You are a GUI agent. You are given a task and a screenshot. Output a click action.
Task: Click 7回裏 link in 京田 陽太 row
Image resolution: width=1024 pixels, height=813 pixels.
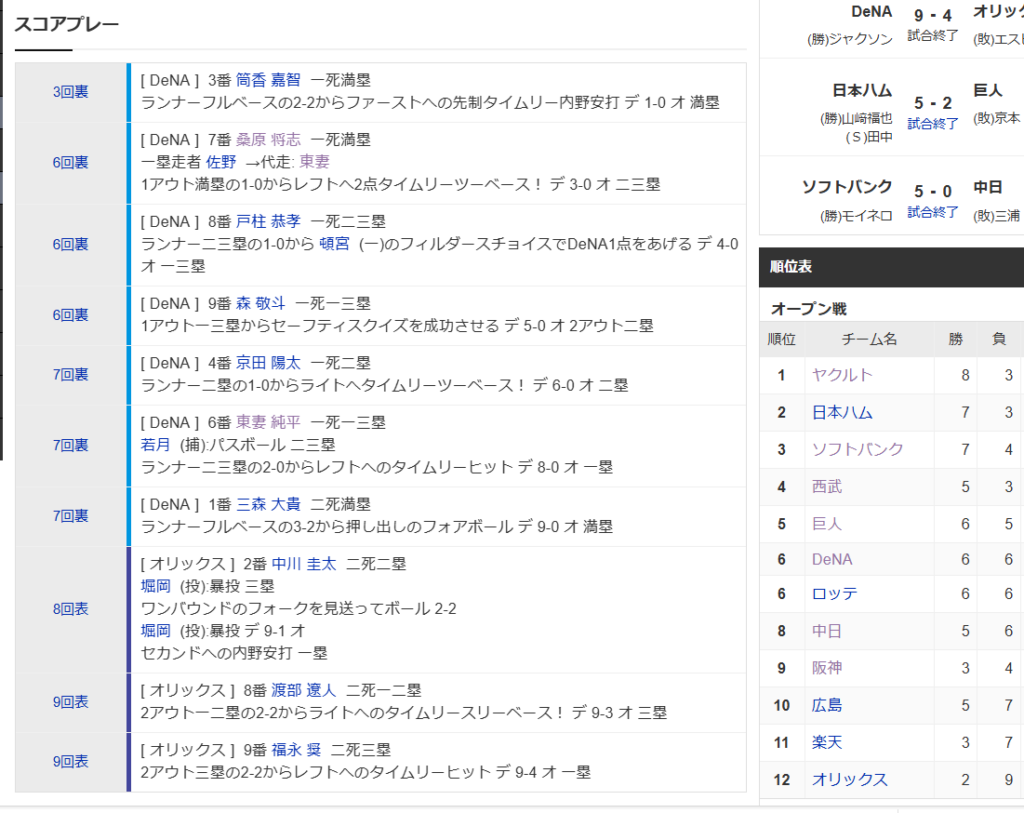(71, 374)
